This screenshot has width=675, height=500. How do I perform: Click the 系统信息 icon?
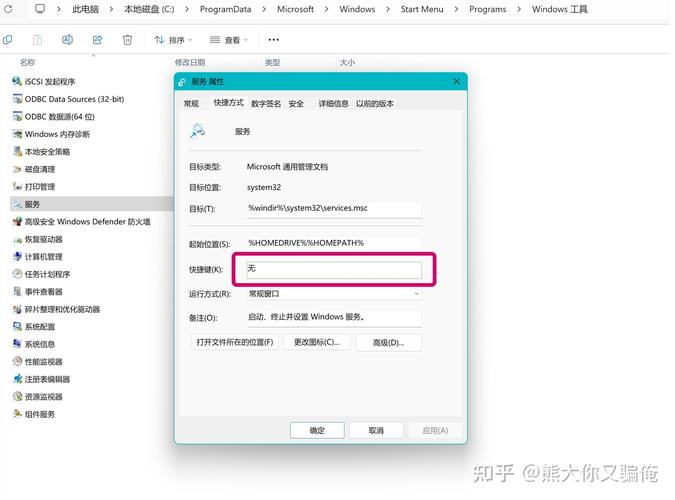(17, 344)
